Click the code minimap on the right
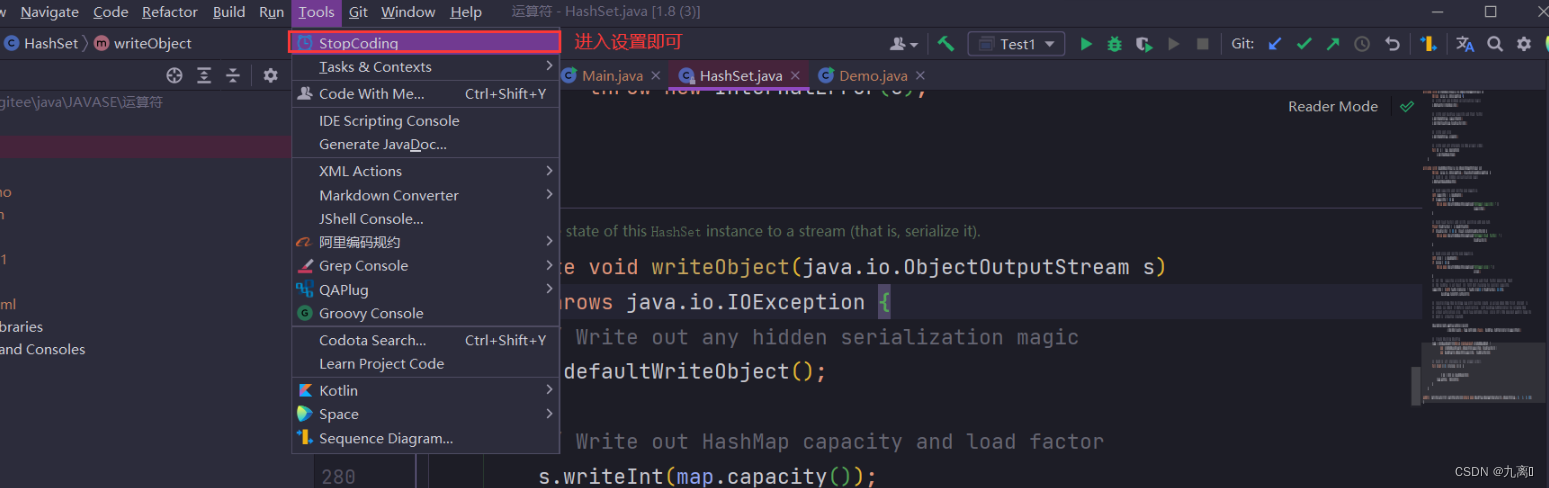 pos(1480,250)
